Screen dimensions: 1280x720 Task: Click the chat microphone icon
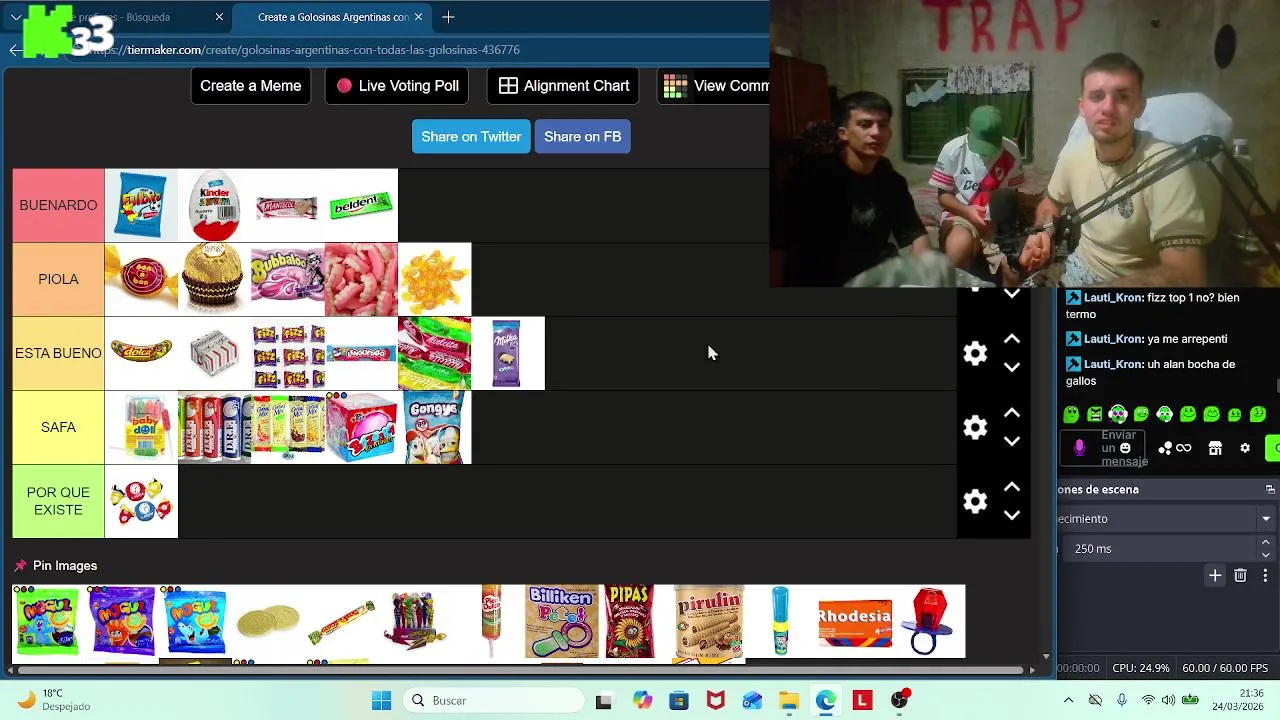coord(1079,448)
